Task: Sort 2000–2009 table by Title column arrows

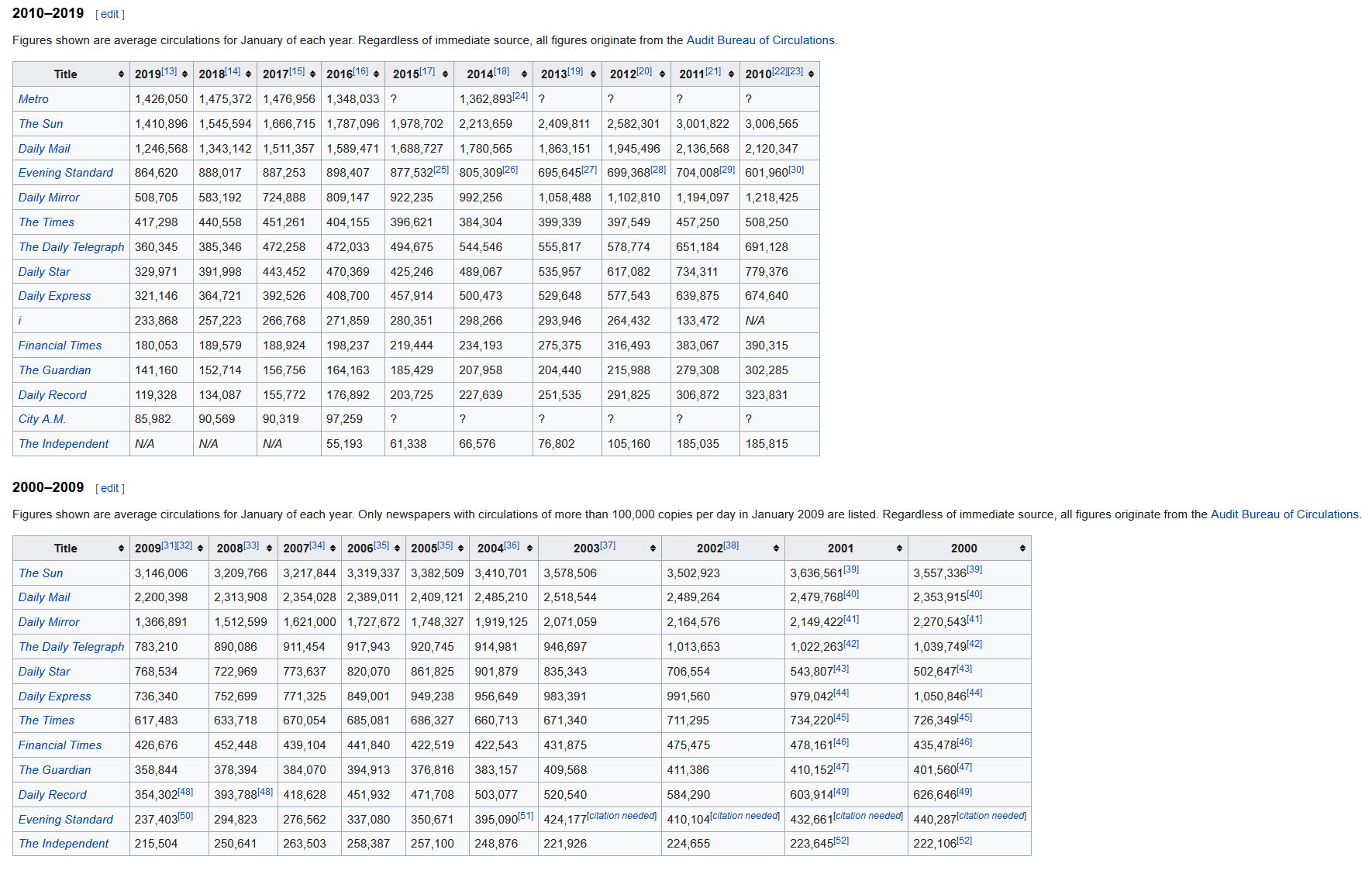Action: [x=121, y=549]
